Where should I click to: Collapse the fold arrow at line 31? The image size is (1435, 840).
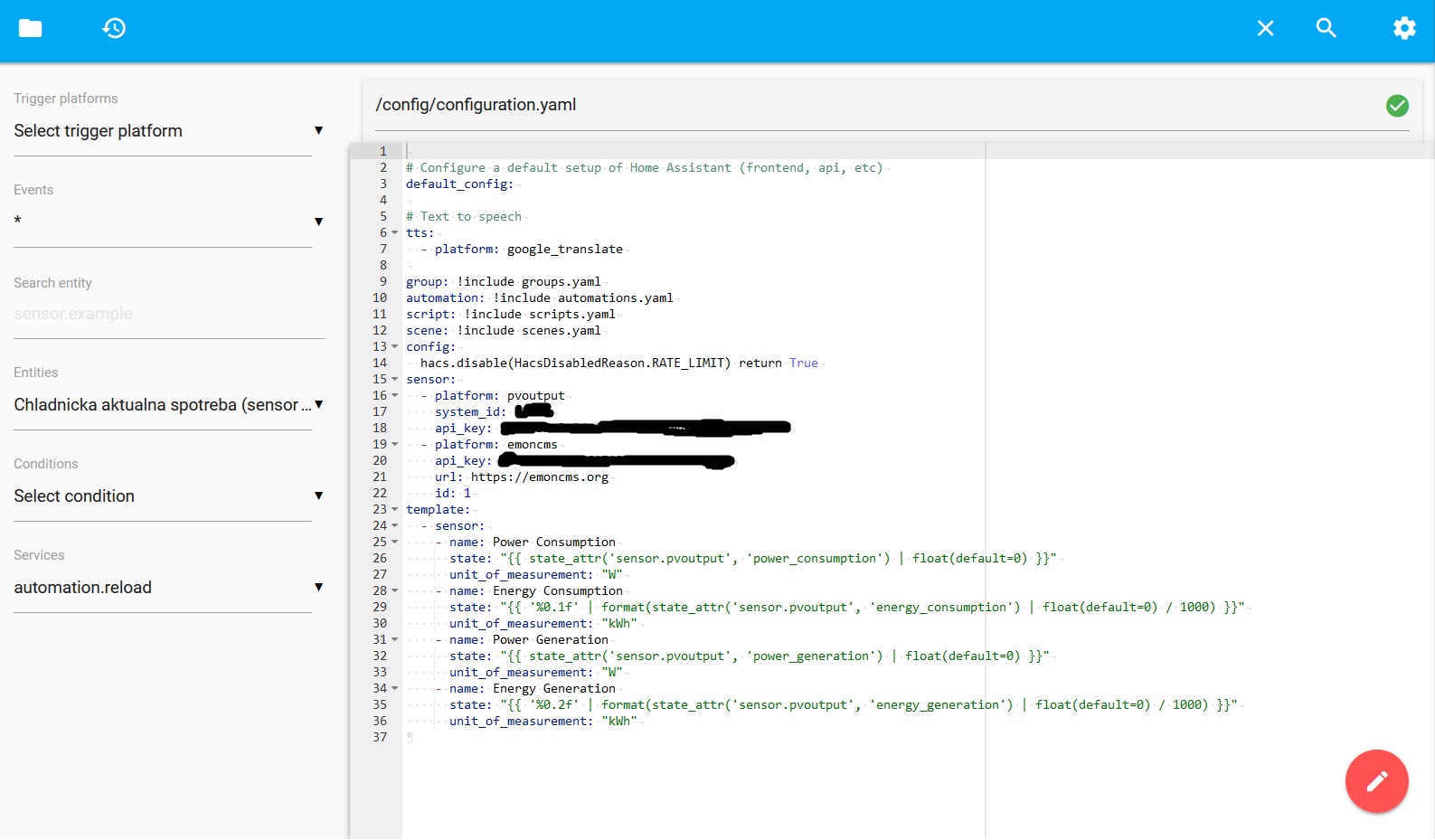tap(394, 640)
